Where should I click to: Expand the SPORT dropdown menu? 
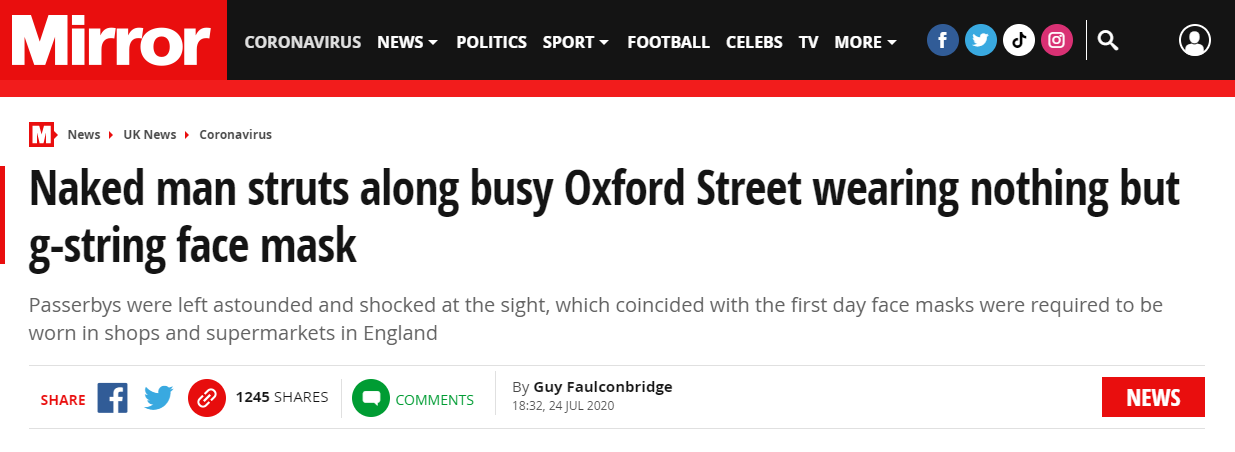575,42
